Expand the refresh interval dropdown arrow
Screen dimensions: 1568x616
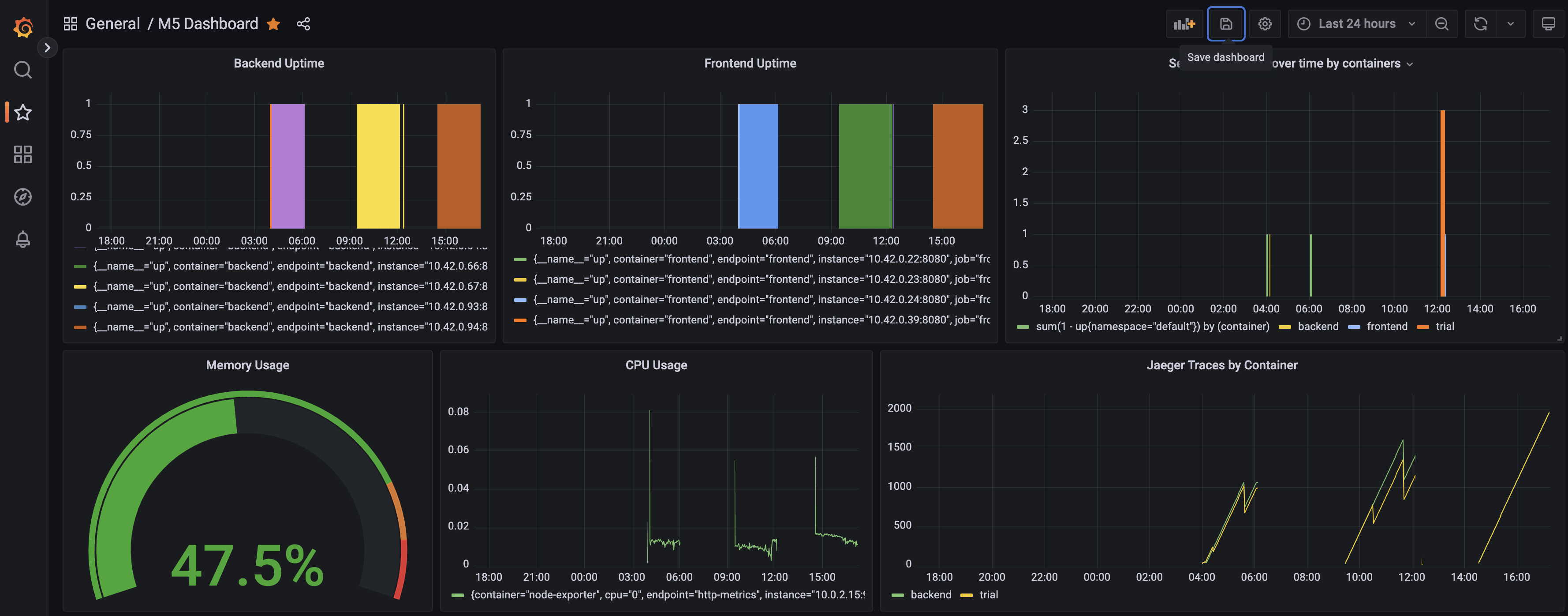(x=1510, y=24)
